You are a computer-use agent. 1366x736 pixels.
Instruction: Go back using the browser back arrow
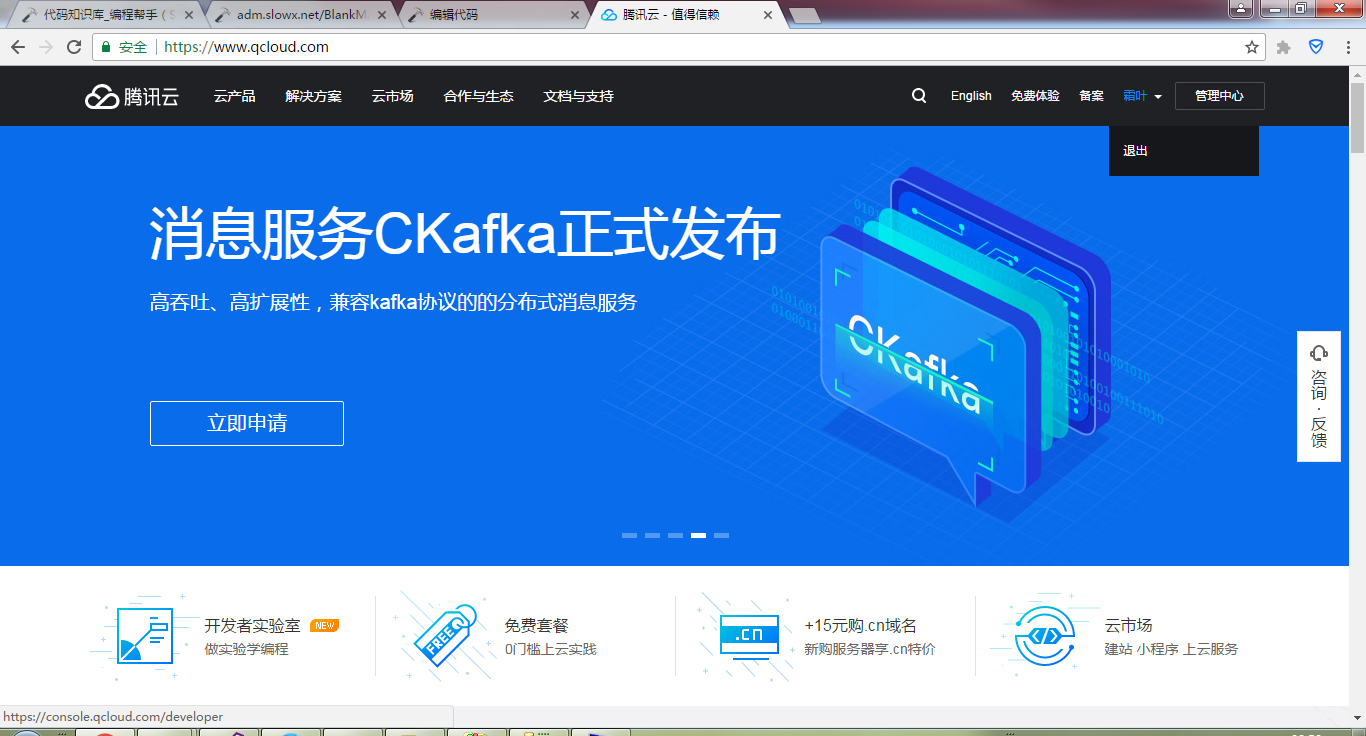pyautogui.click(x=18, y=47)
